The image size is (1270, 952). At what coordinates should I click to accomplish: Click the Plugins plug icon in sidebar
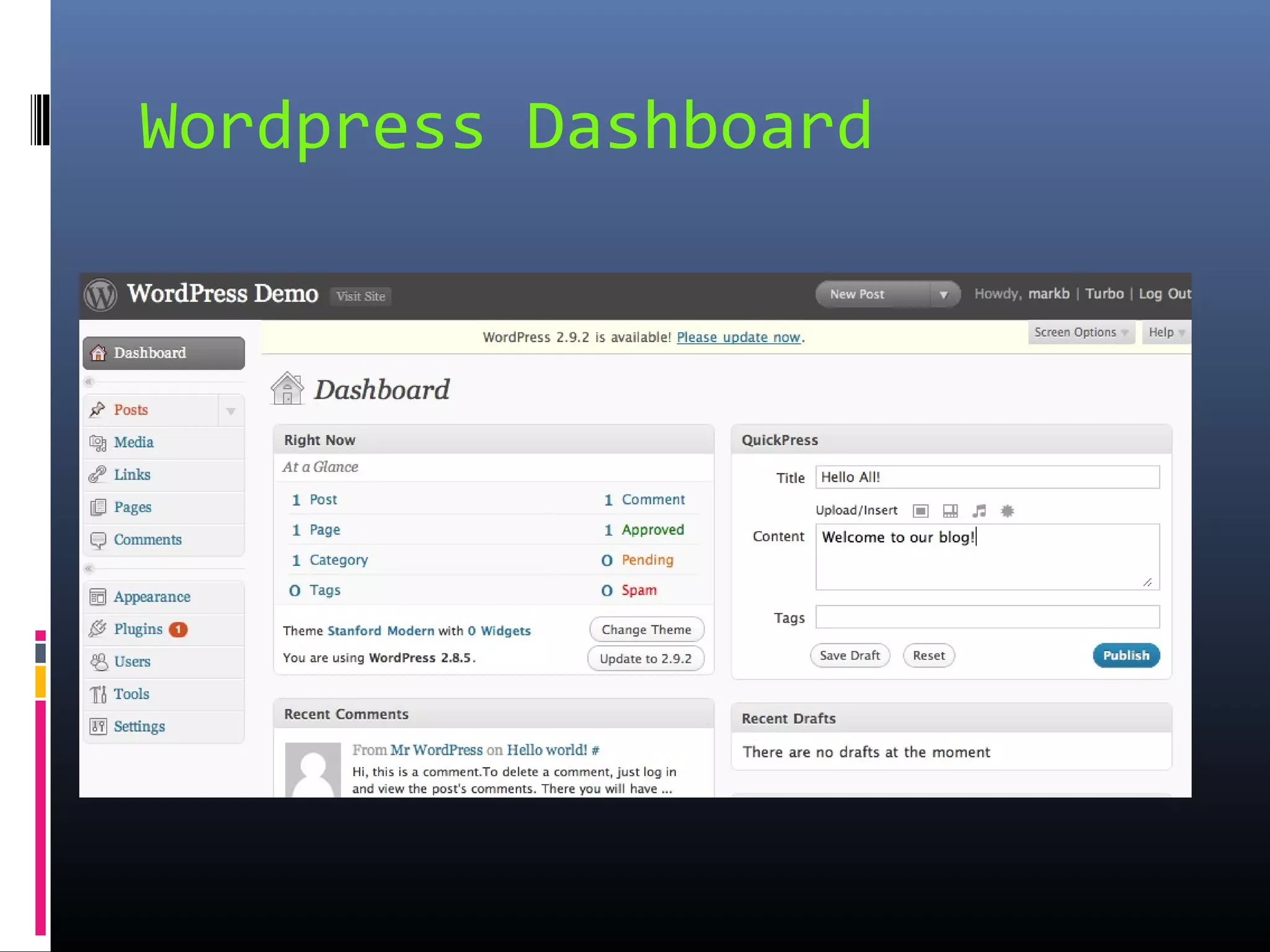point(98,629)
